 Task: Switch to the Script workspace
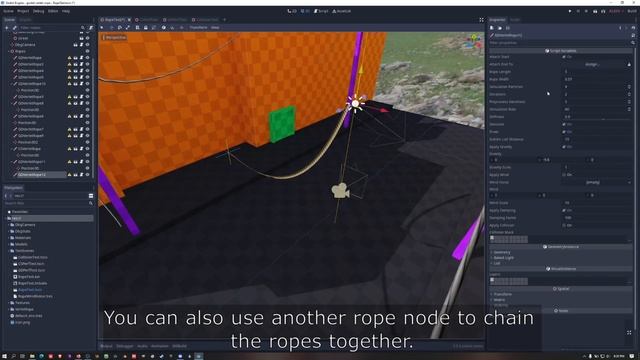(x=322, y=11)
